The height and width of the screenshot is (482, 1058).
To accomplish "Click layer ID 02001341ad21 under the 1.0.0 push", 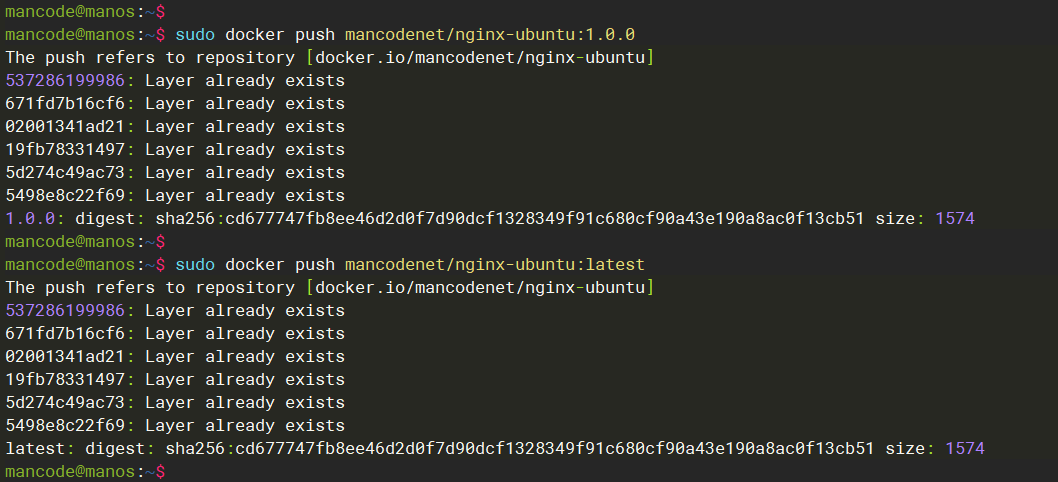I will (x=65, y=127).
